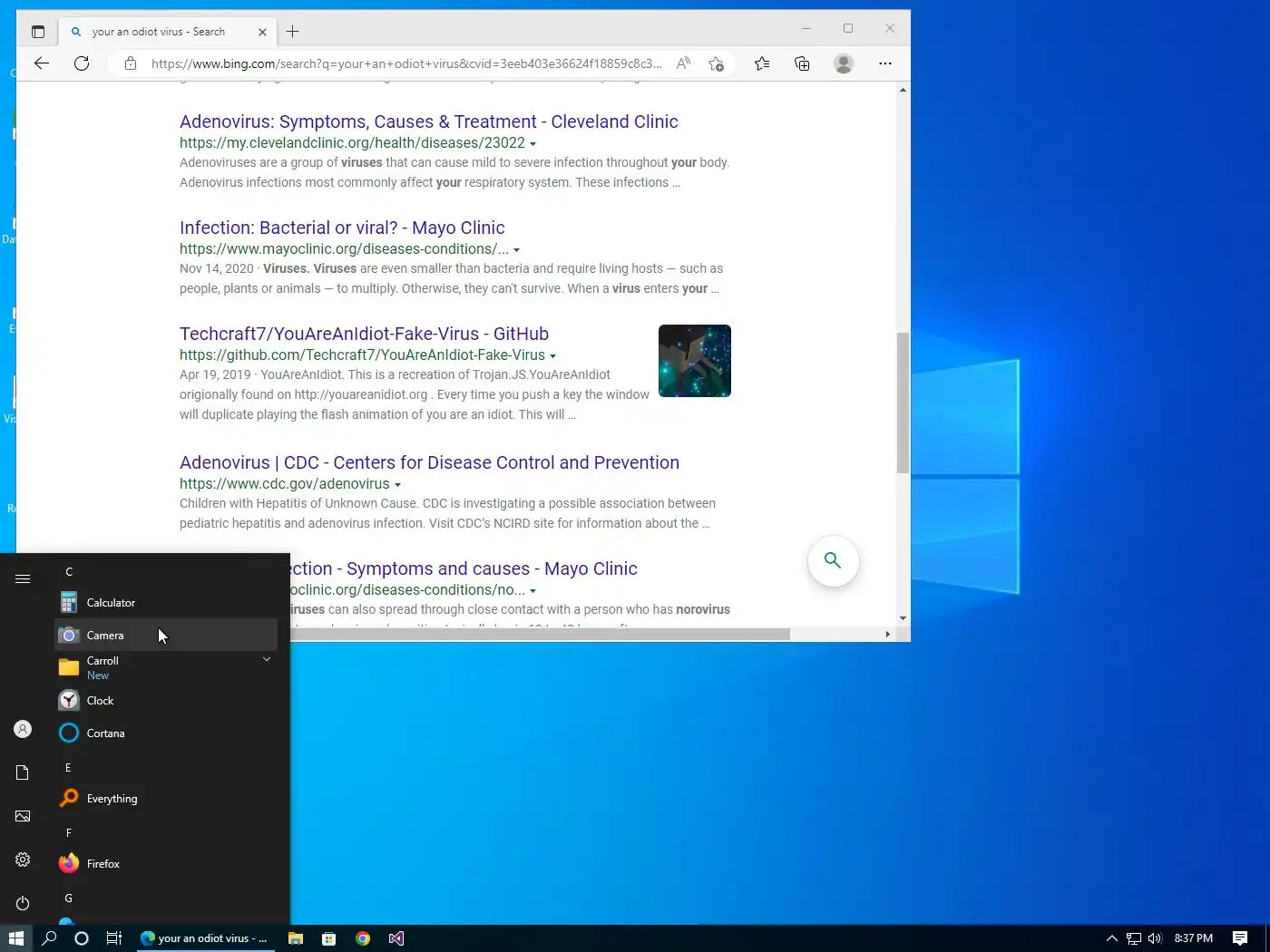Launch Camera from Start menu
This screenshot has height=952, width=1270.
pyautogui.click(x=166, y=636)
